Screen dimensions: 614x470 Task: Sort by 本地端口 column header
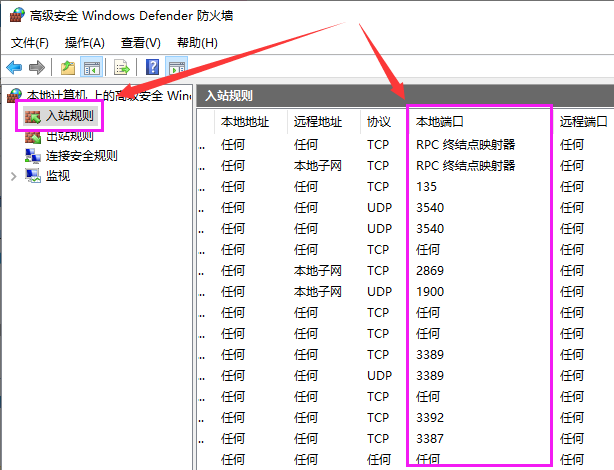(x=439, y=121)
